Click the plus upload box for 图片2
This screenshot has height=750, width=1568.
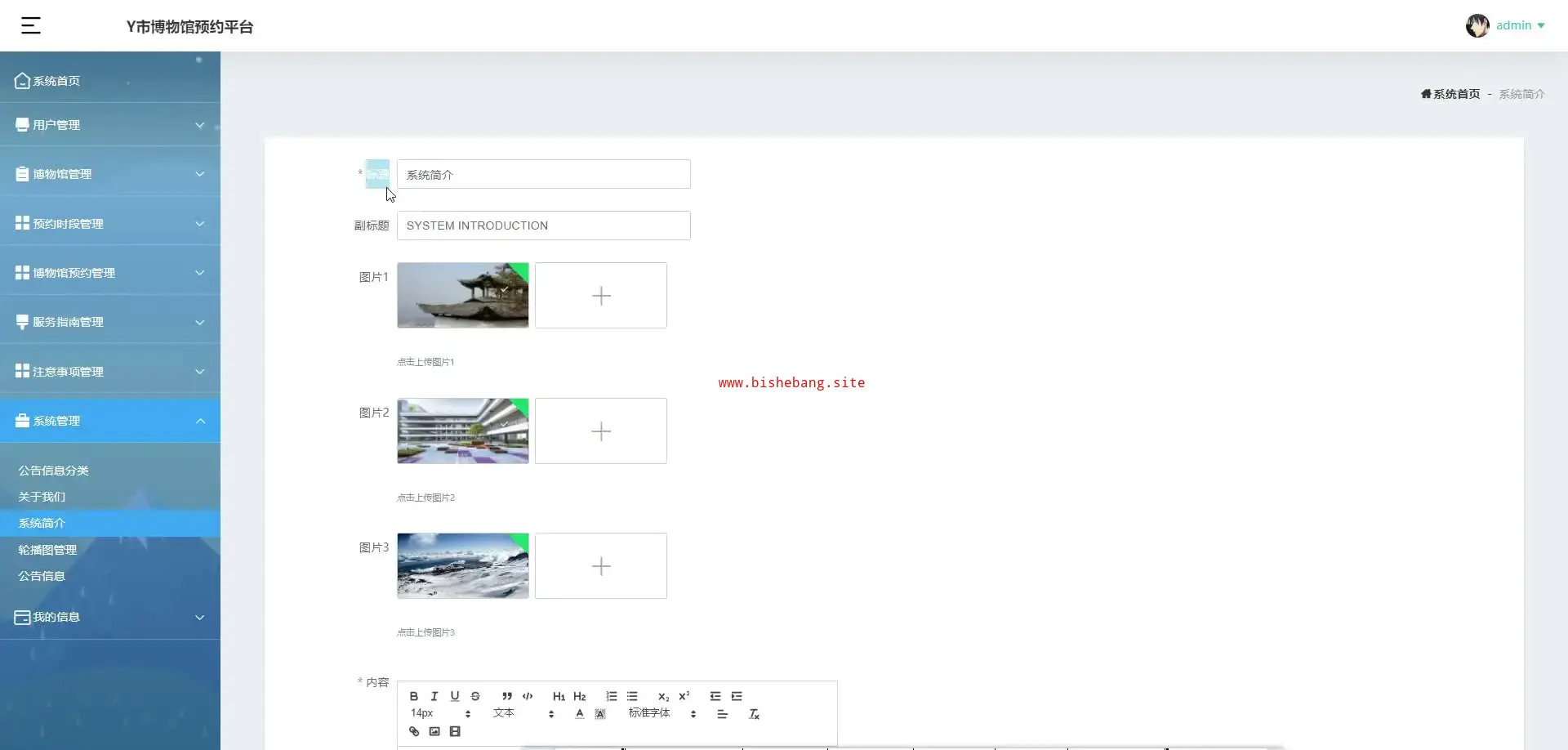coord(601,431)
